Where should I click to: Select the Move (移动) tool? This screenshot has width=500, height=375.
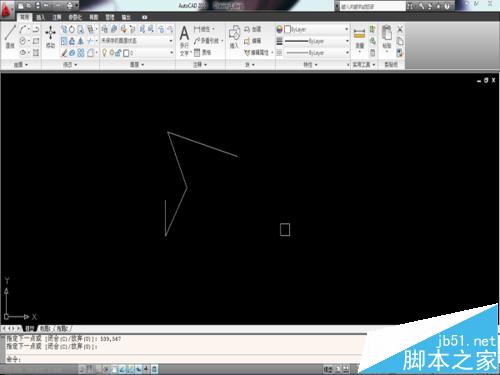point(50,37)
